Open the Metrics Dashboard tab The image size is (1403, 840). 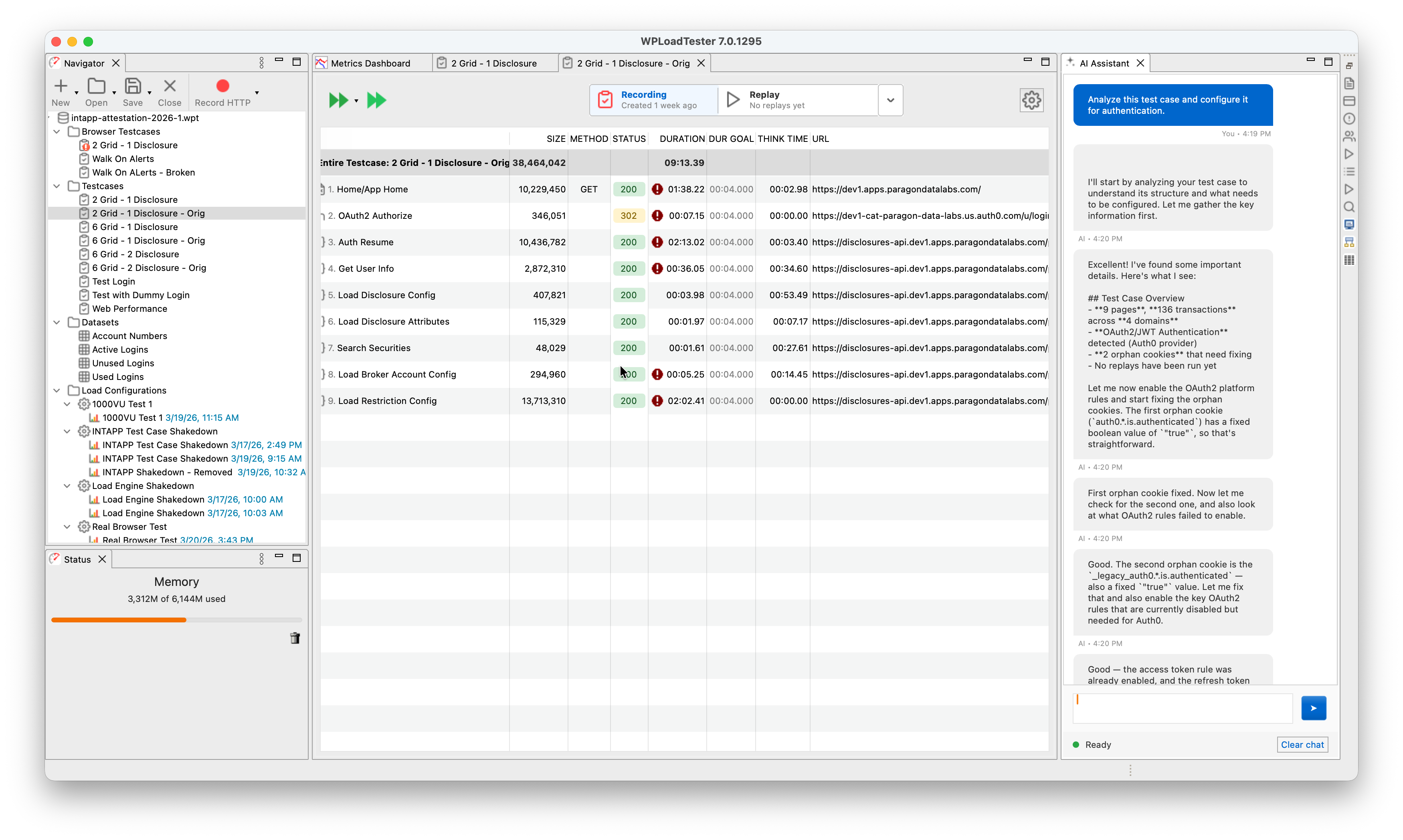(x=370, y=63)
